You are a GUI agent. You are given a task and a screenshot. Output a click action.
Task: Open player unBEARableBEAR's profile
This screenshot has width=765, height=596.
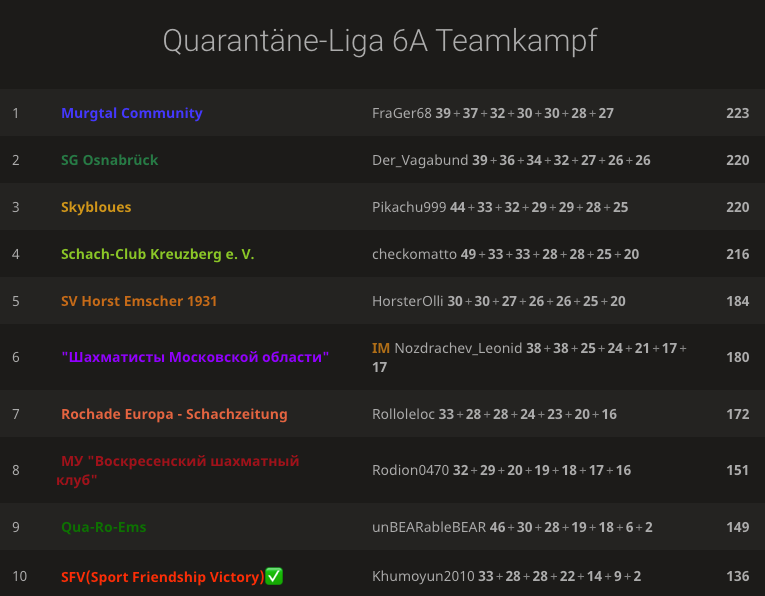pyautogui.click(x=429, y=527)
